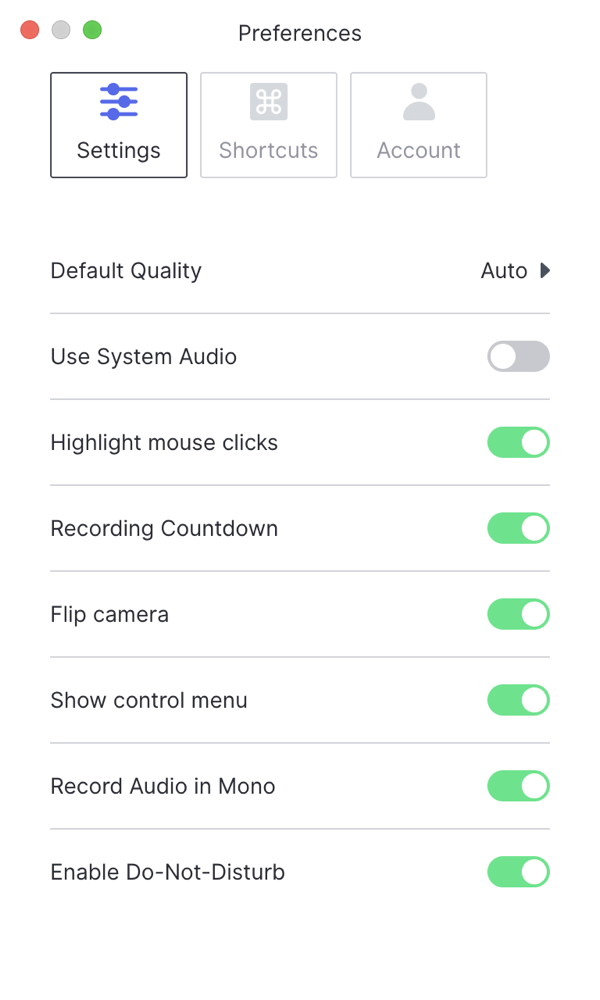Turn off Recording Countdown
The image size is (600, 1000).
[518, 528]
